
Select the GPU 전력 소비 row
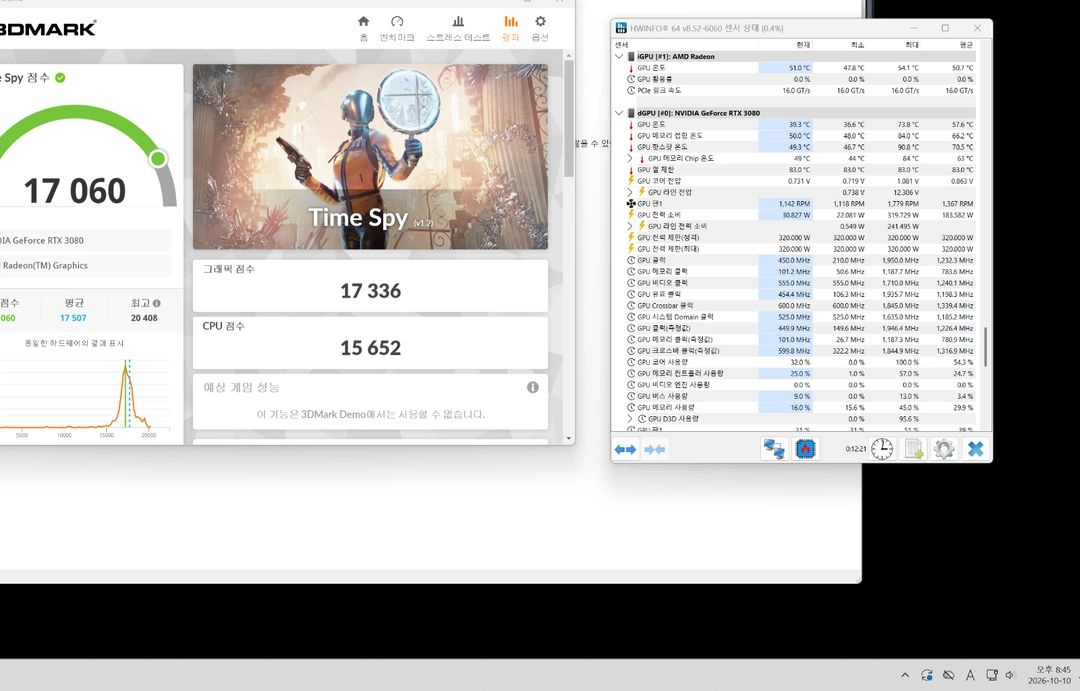tap(799, 215)
